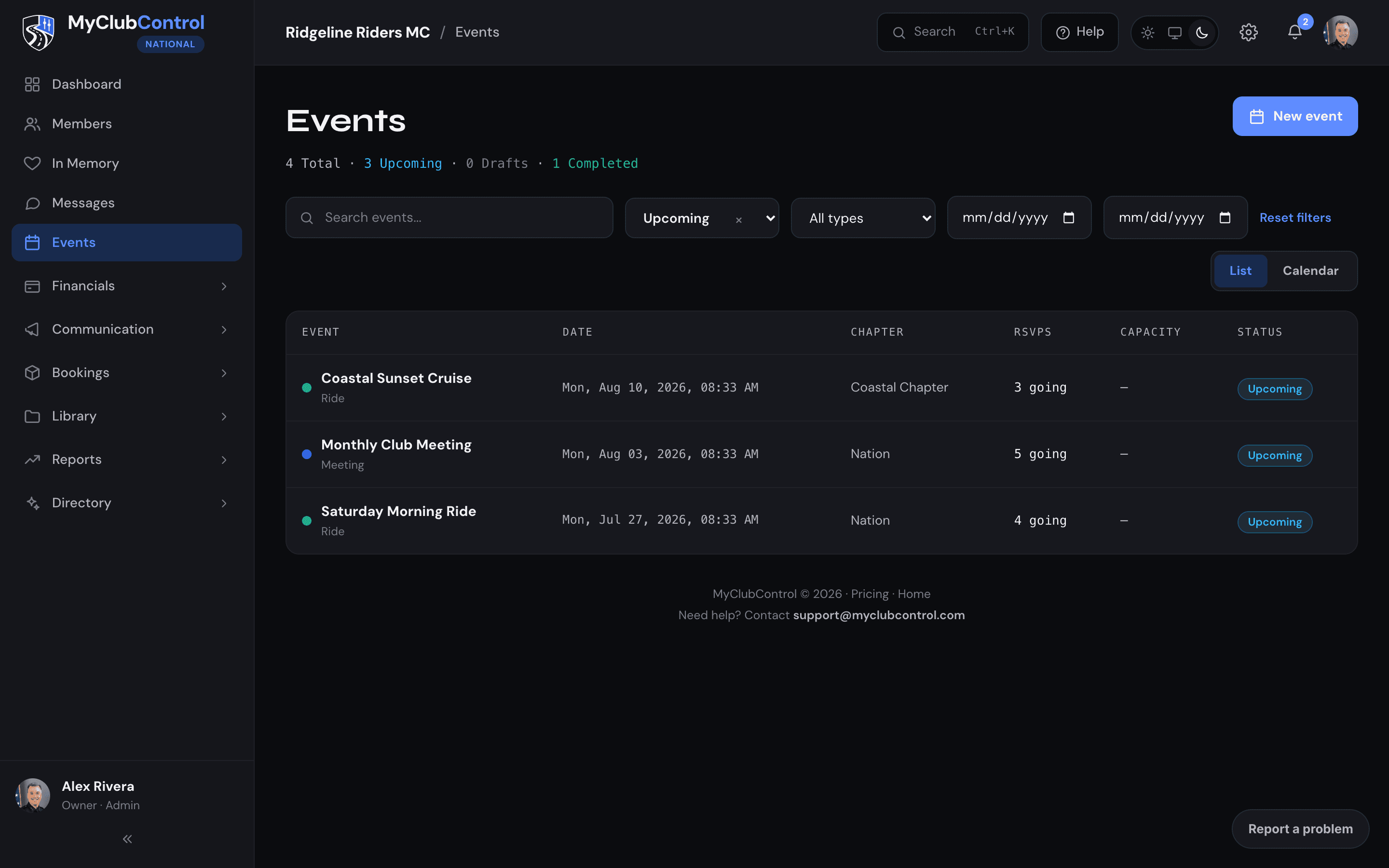Click Coastal Chapter cell
The width and height of the screenshot is (1389, 868).
[x=899, y=388]
